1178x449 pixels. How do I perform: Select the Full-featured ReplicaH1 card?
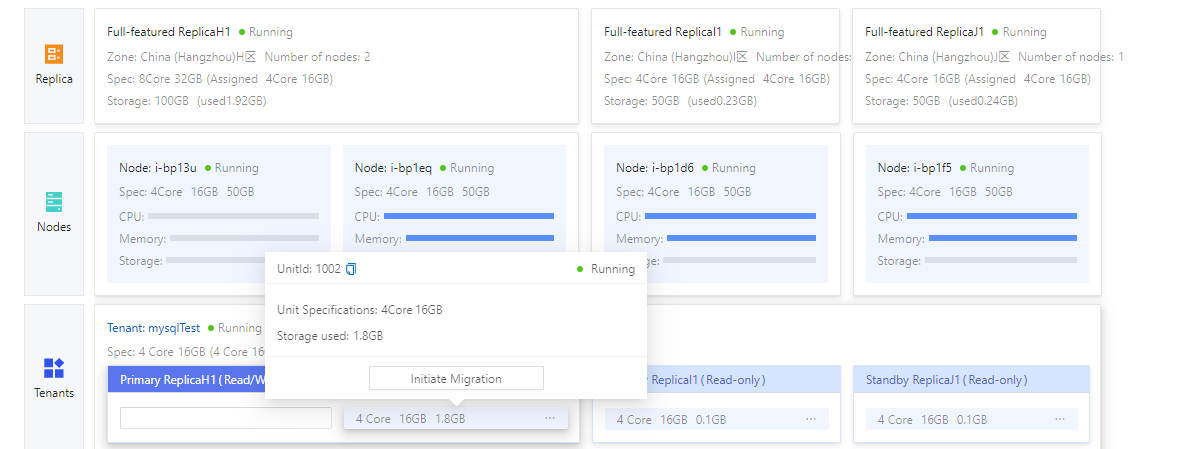coord(336,66)
